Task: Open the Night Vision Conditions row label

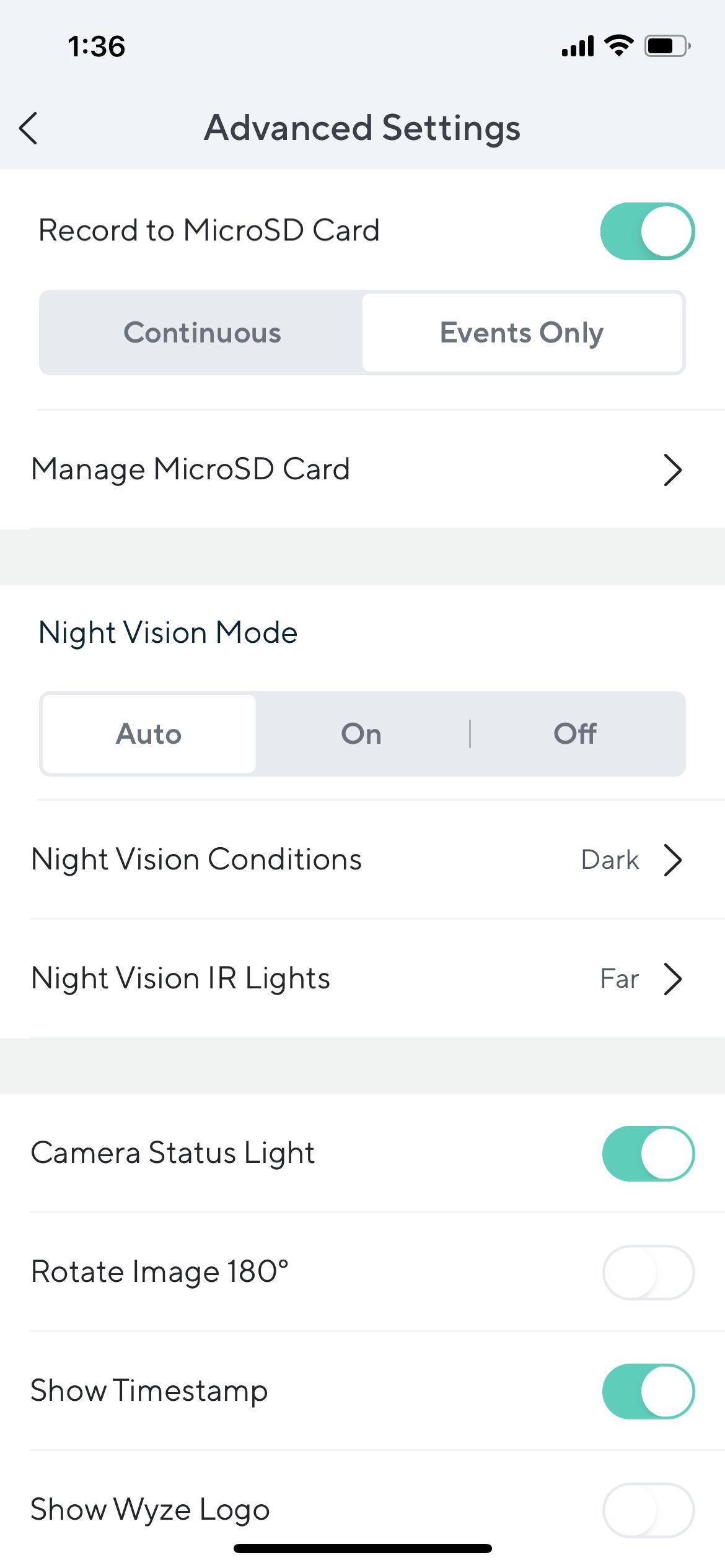Action: pyautogui.click(x=196, y=860)
